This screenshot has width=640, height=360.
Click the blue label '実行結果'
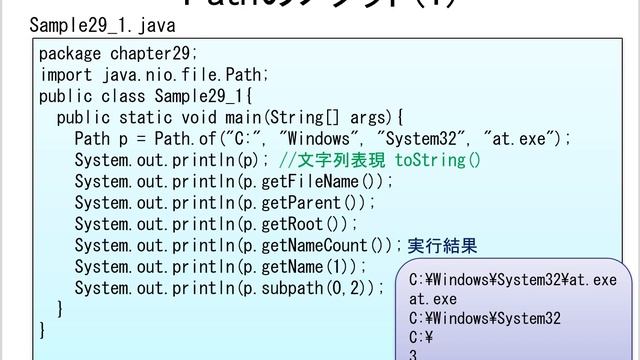442,246
